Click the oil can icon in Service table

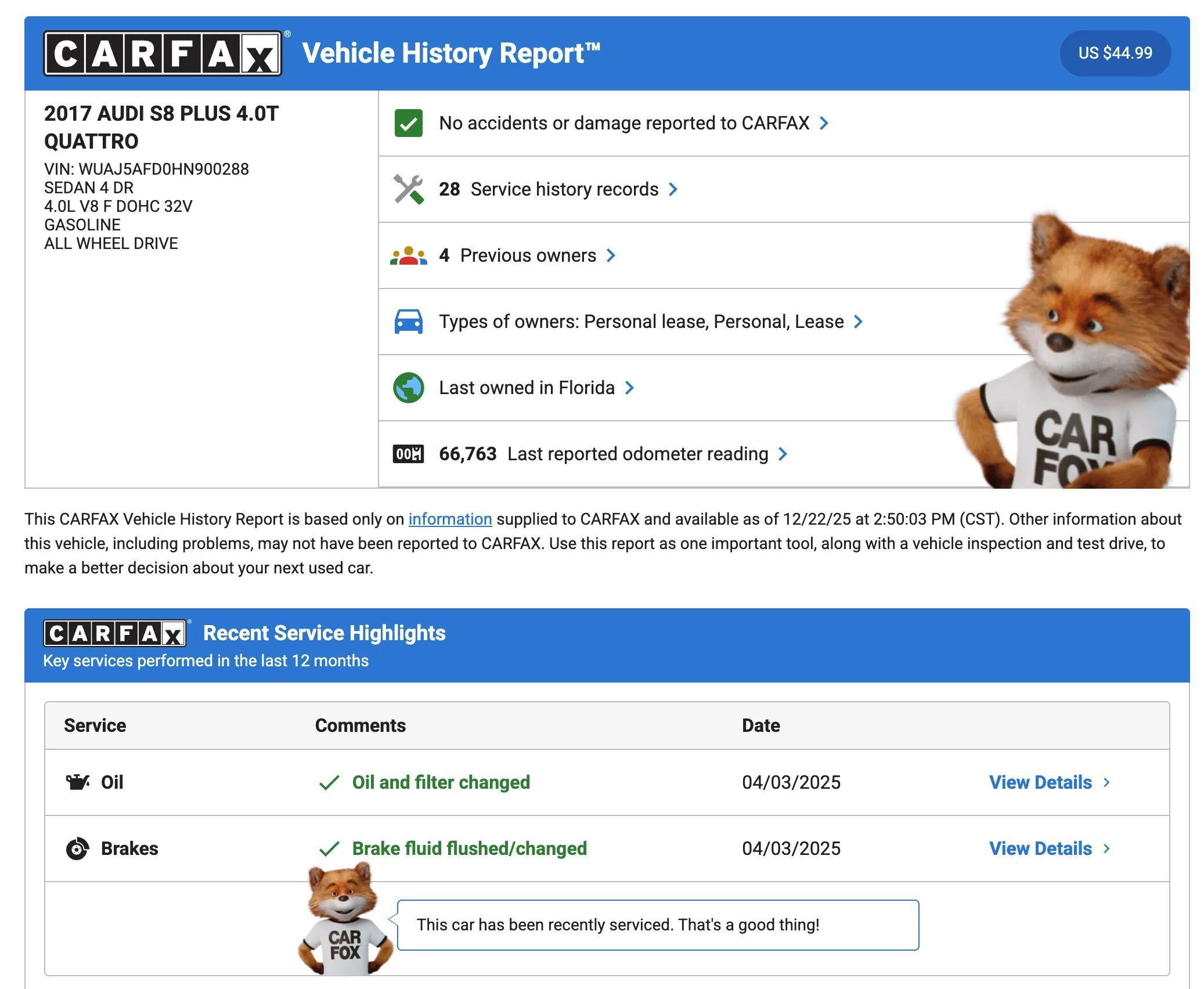(77, 782)
